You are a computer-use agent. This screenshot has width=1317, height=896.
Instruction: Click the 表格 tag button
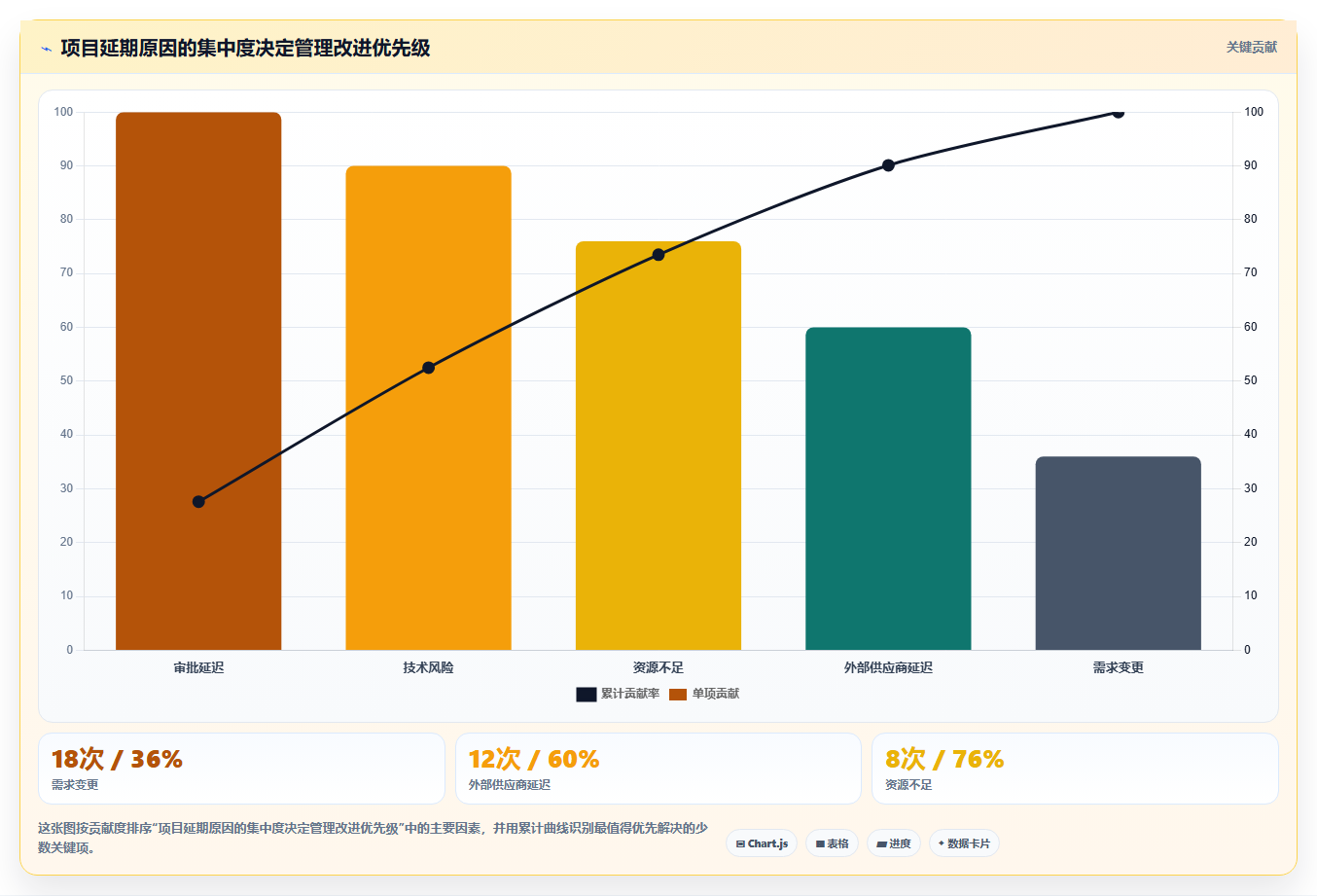pyautogui.click(x=832, y=843)
